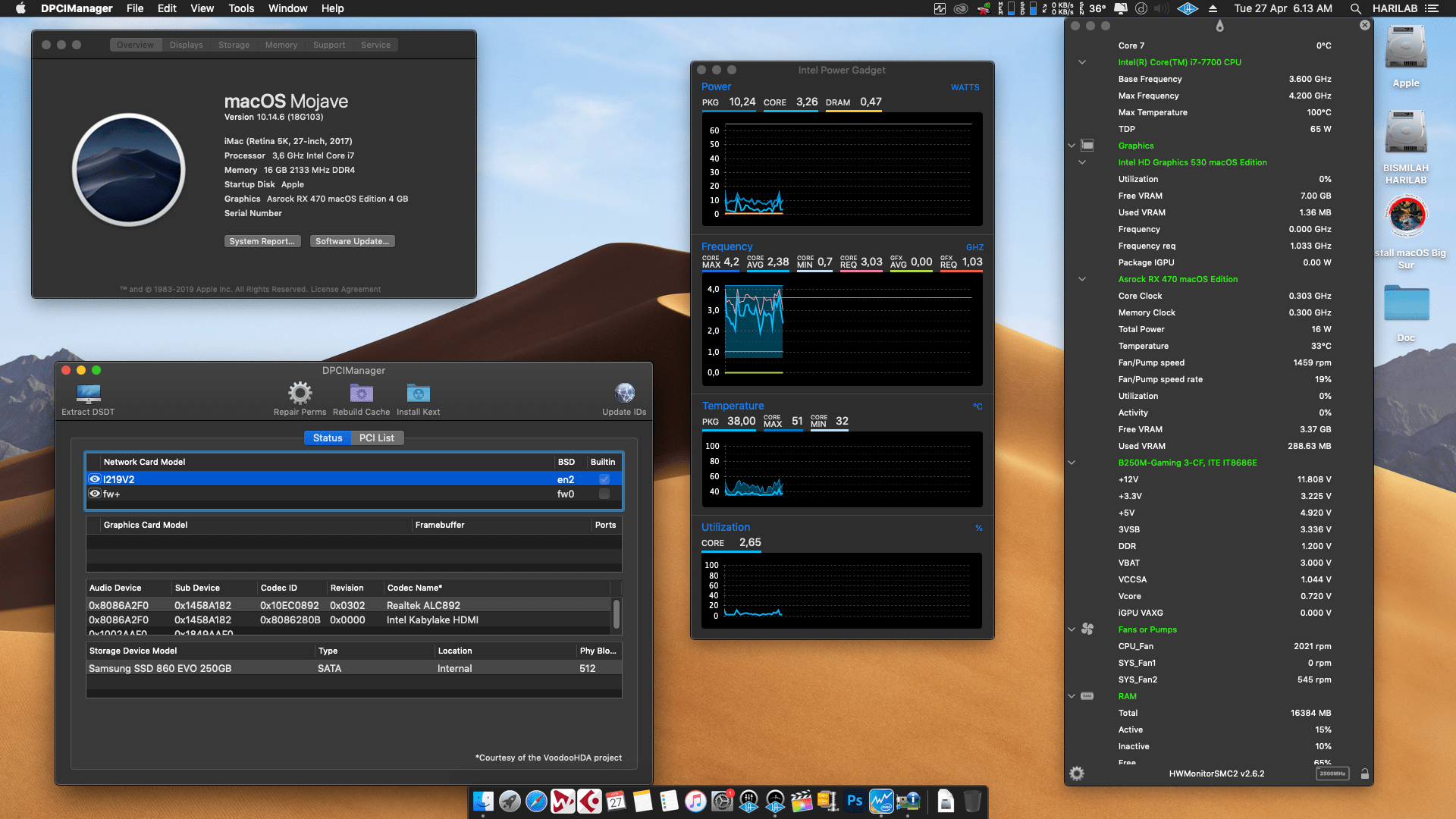This screenshot has width=1456, height=819.
Task: Launch Safari from the dock
Action: coord(536,801)
